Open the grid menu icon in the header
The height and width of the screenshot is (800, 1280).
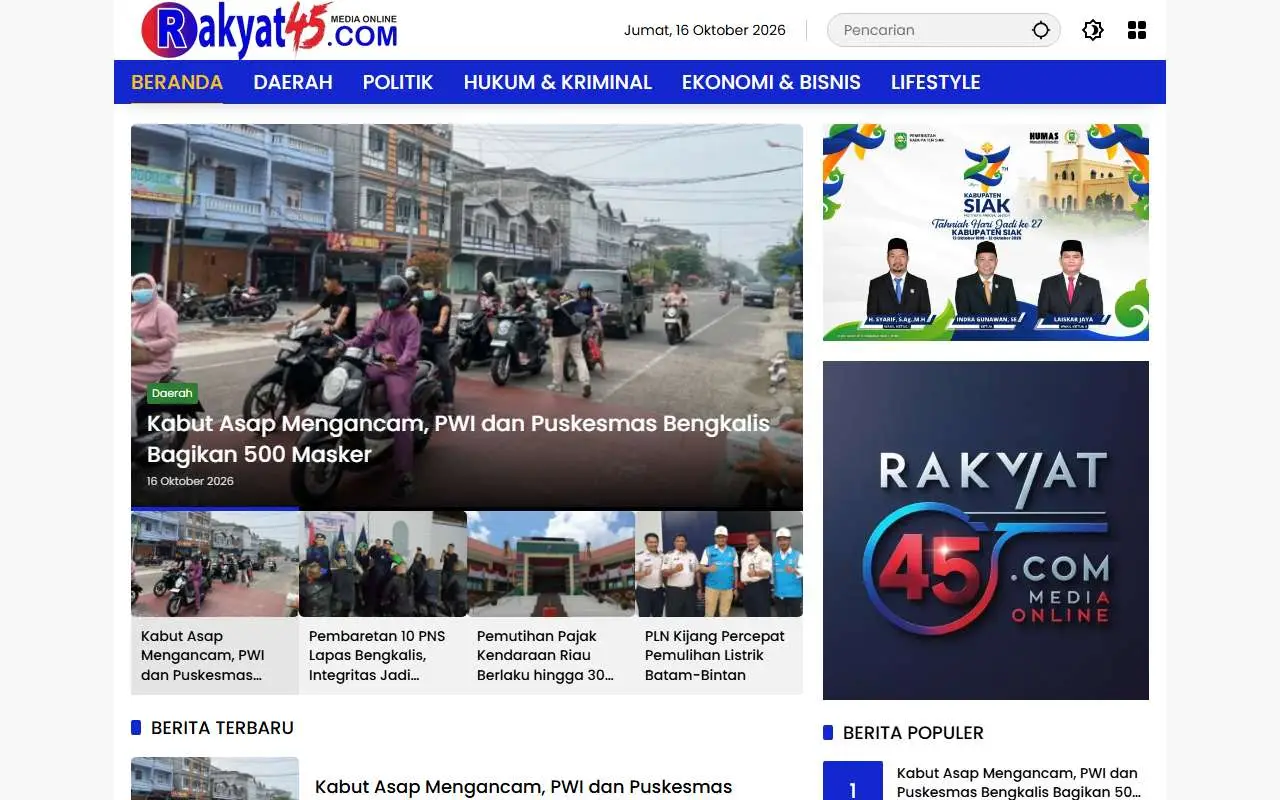coord(1137,30)
